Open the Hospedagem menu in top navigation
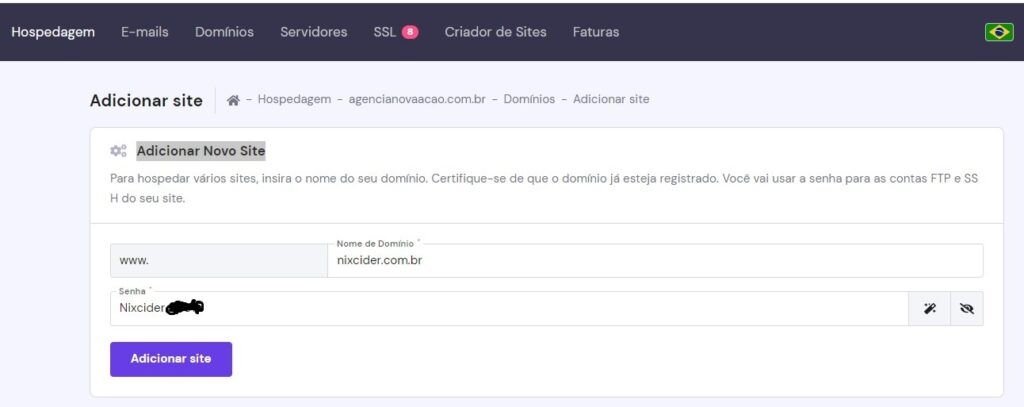 pos(53,32)
